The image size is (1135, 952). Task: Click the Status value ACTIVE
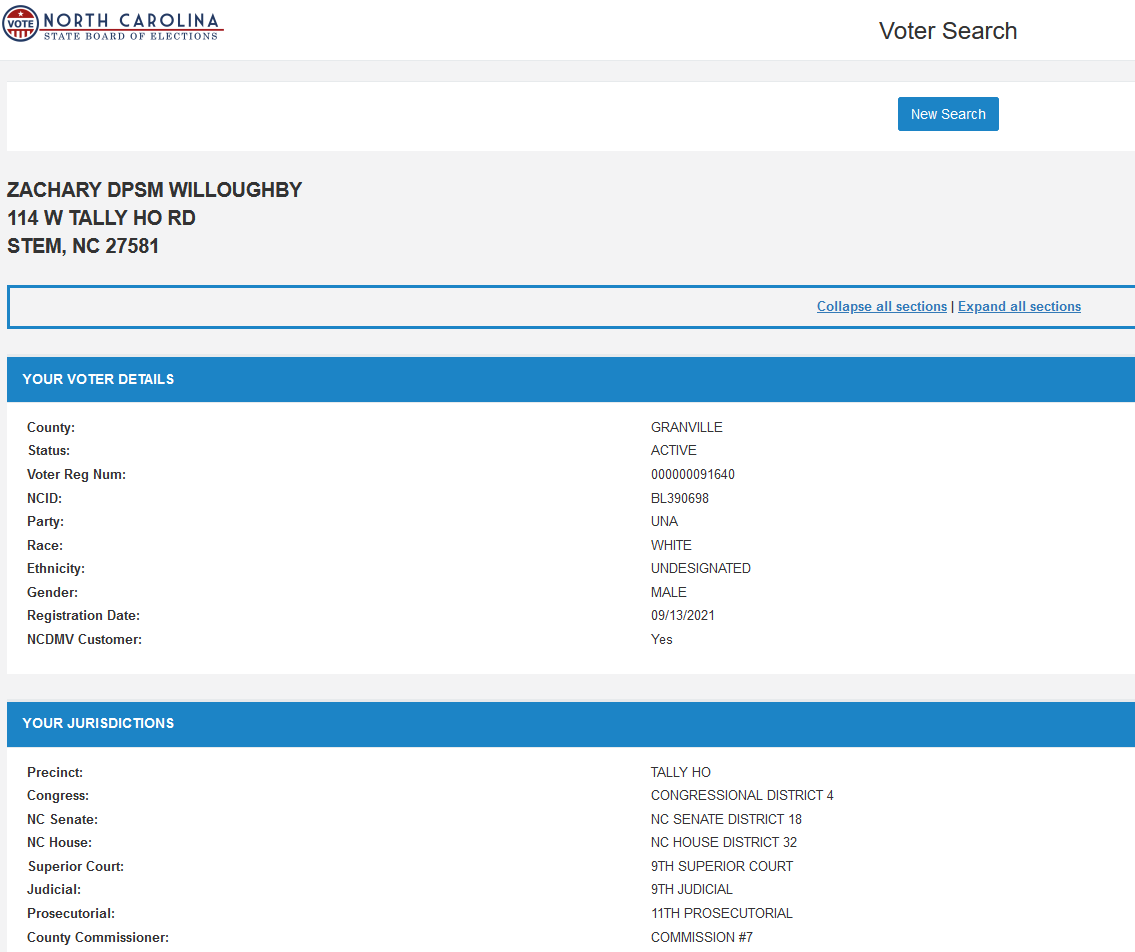pyautogui.click(x=673, y=450)
